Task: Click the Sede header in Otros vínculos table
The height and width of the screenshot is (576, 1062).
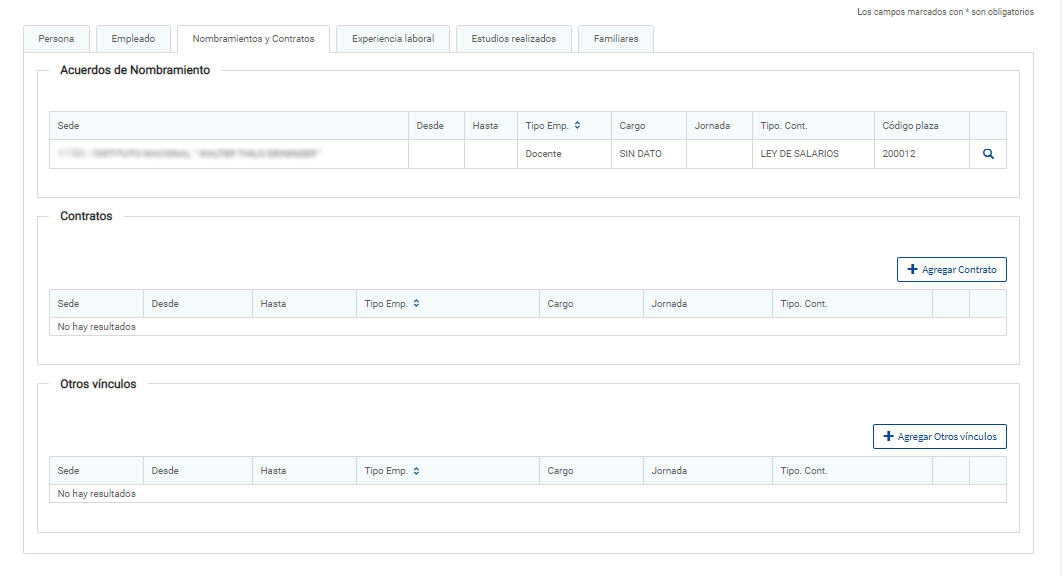Action: pos(69,471)
